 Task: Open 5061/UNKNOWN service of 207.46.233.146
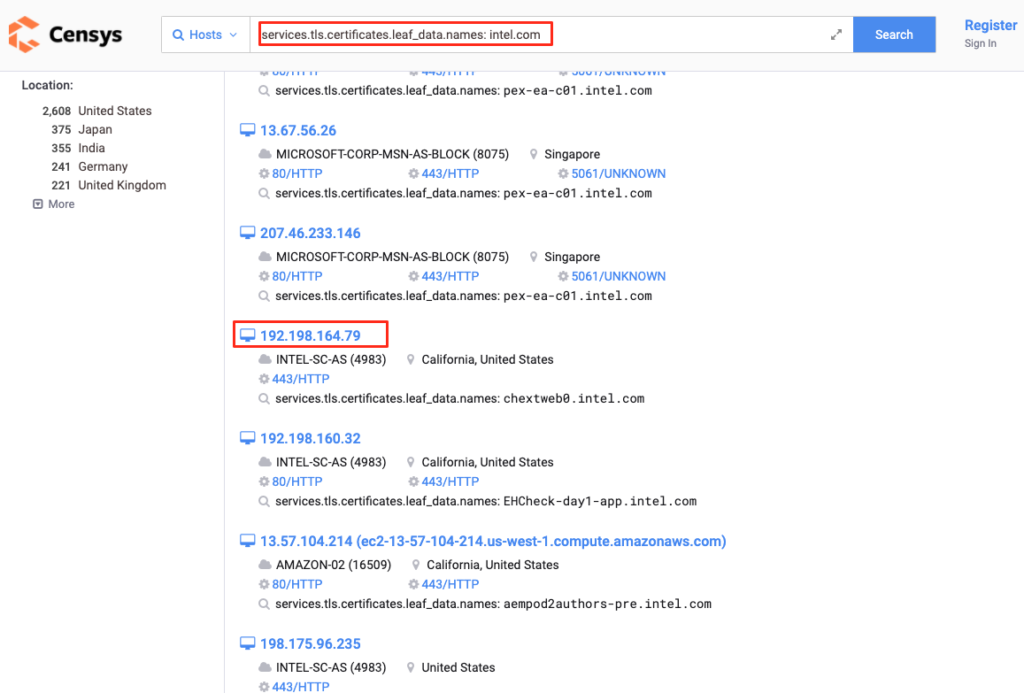pos(618,276)
